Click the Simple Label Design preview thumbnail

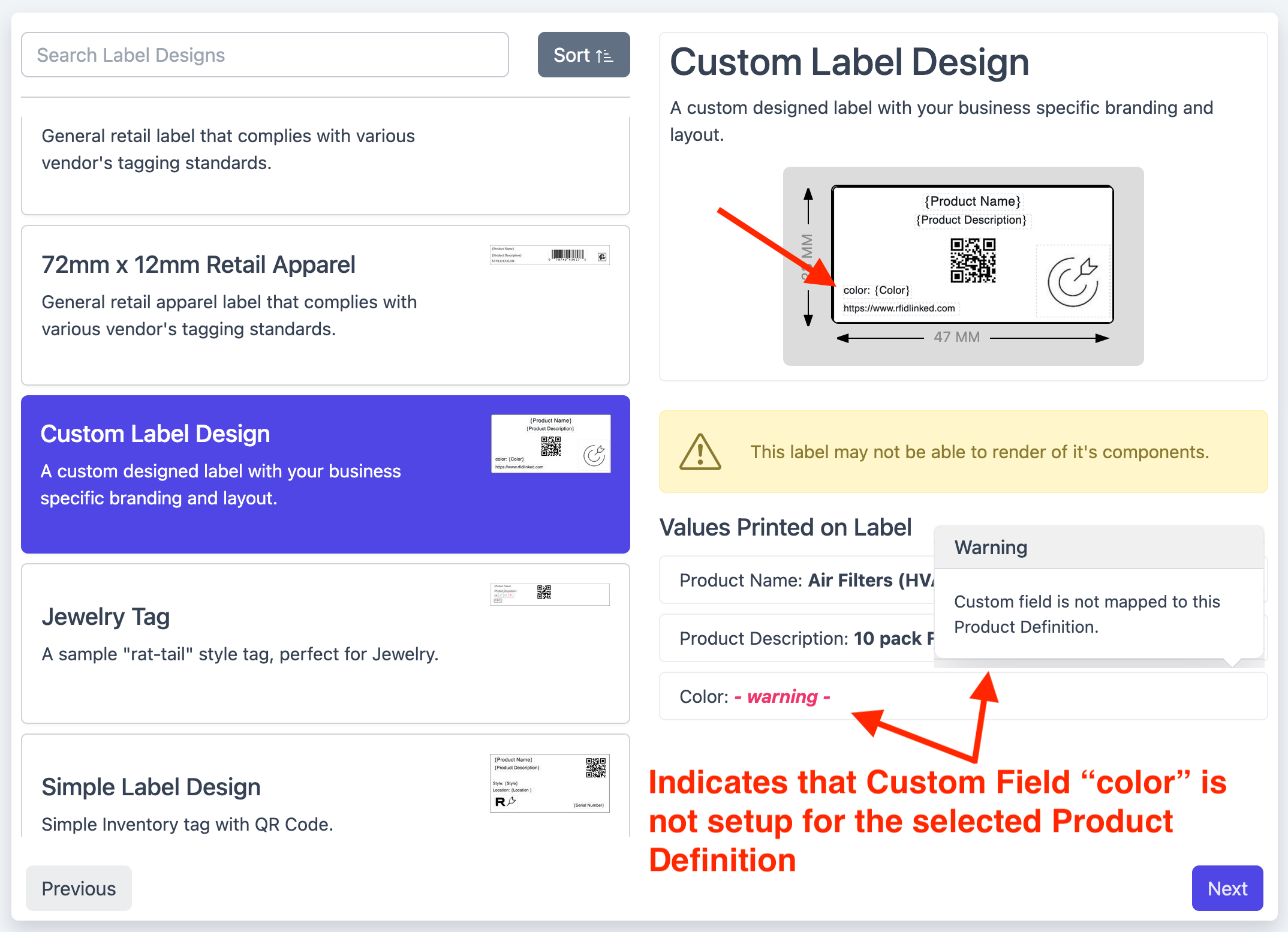(549, 783)
